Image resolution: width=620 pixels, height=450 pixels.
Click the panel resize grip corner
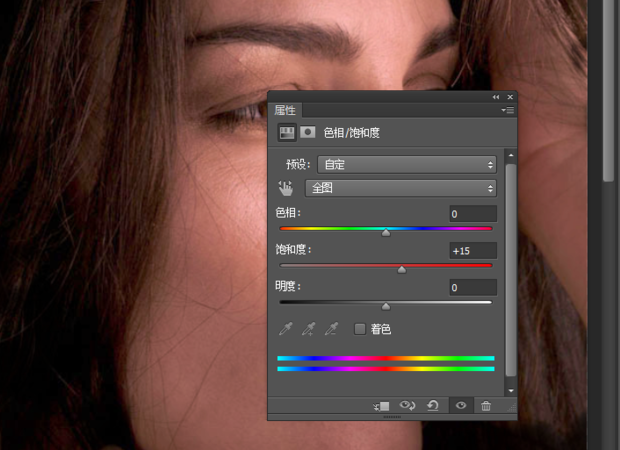tap(512, 408)
